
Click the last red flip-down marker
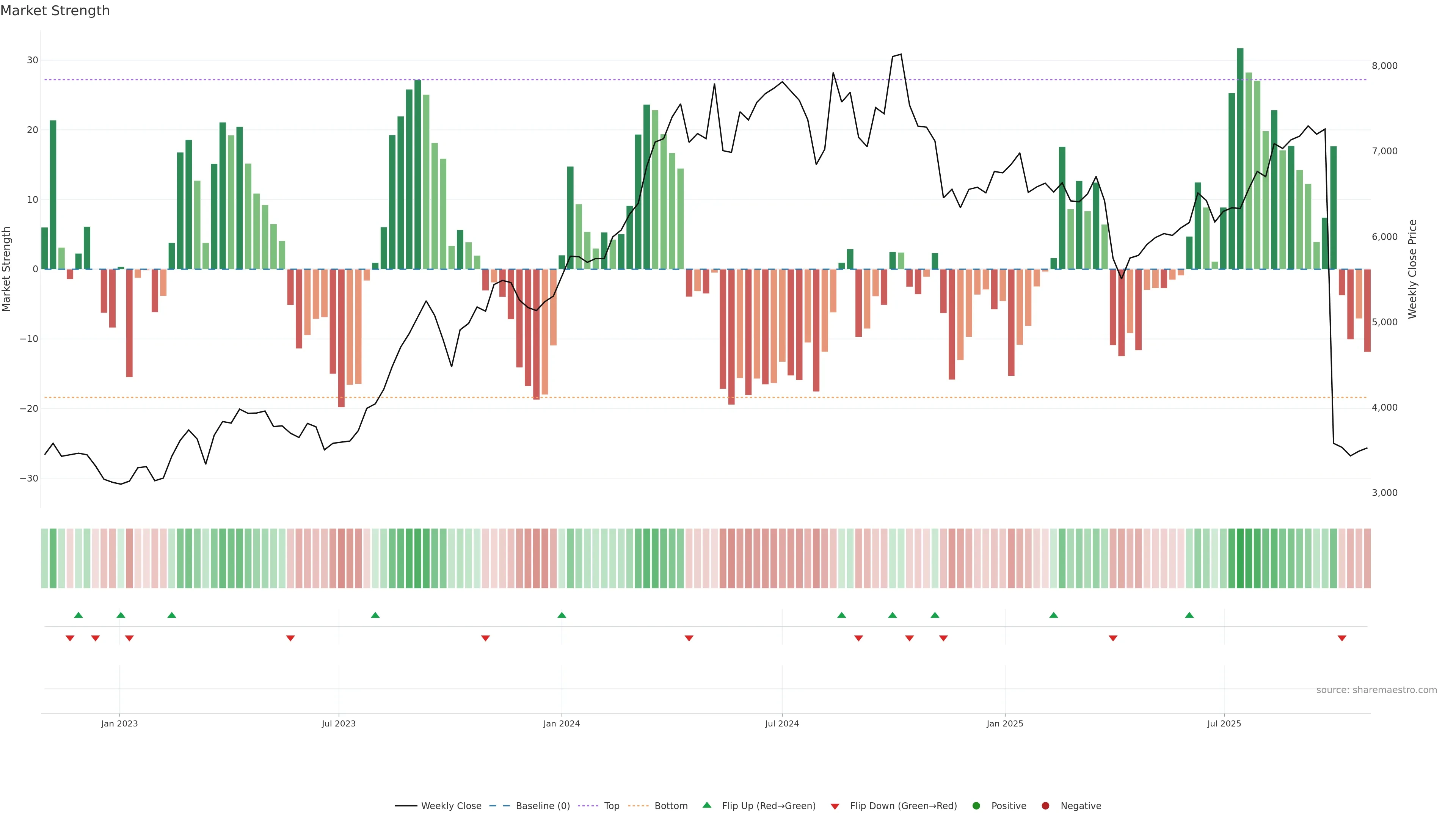click(x=1342, y=638)
